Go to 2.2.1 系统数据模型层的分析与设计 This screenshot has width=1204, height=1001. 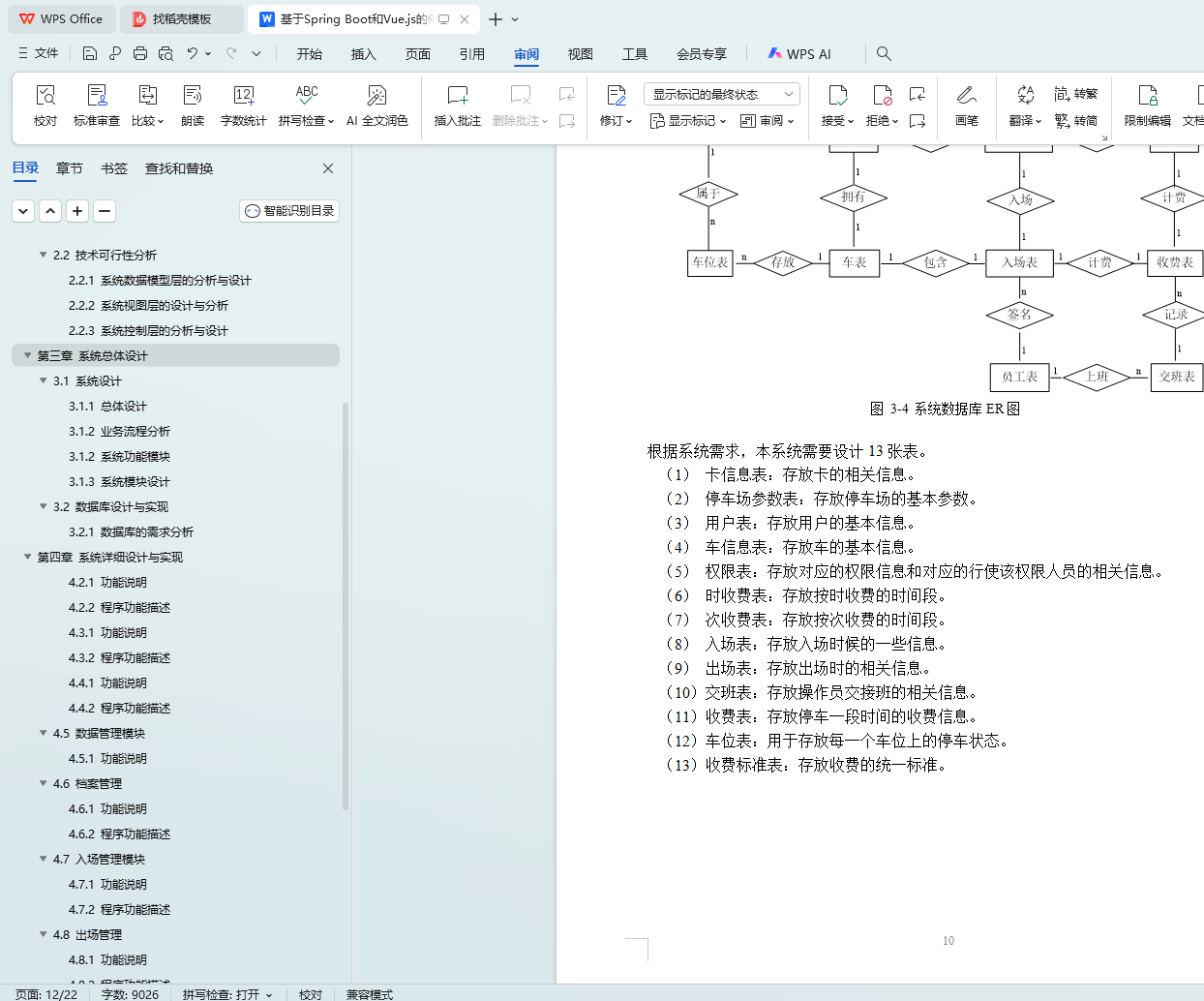point(160,280)
